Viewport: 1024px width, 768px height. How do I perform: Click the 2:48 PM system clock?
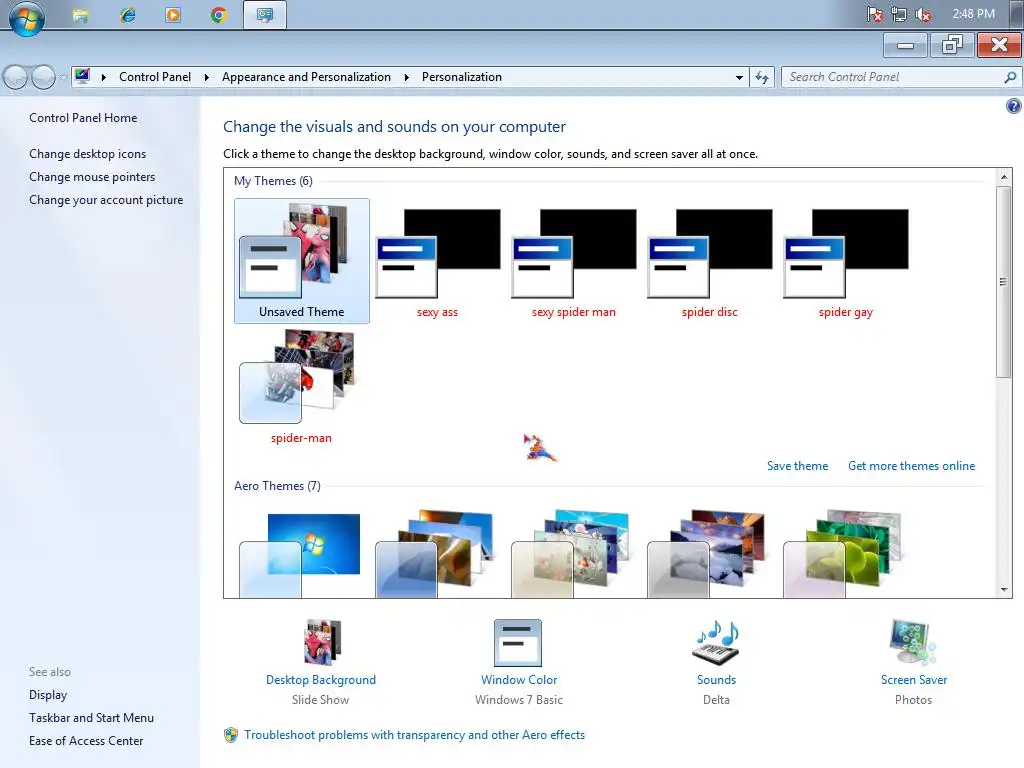point(973,14)
